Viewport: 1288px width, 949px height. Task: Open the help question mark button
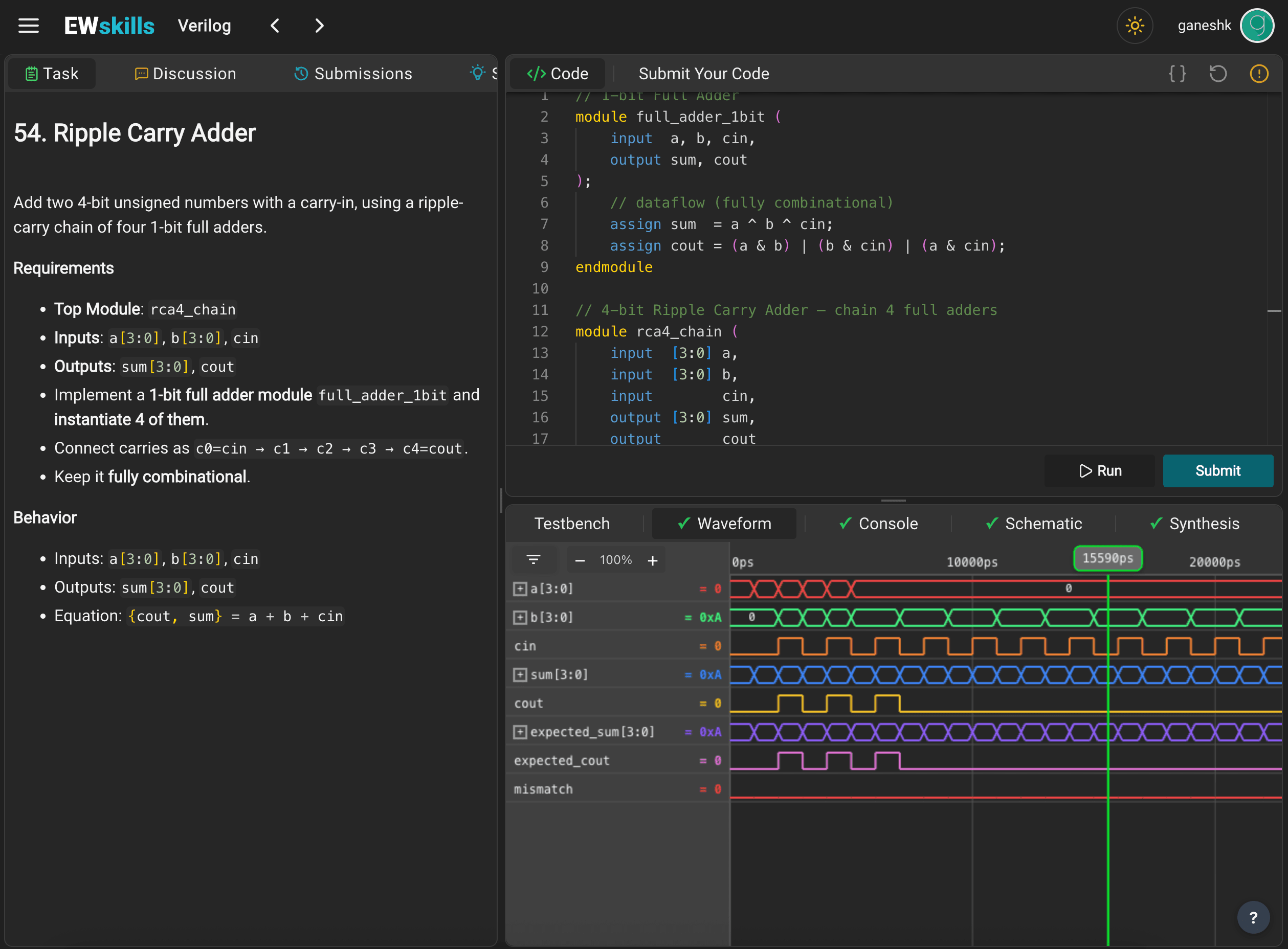tap(1253, 917)
